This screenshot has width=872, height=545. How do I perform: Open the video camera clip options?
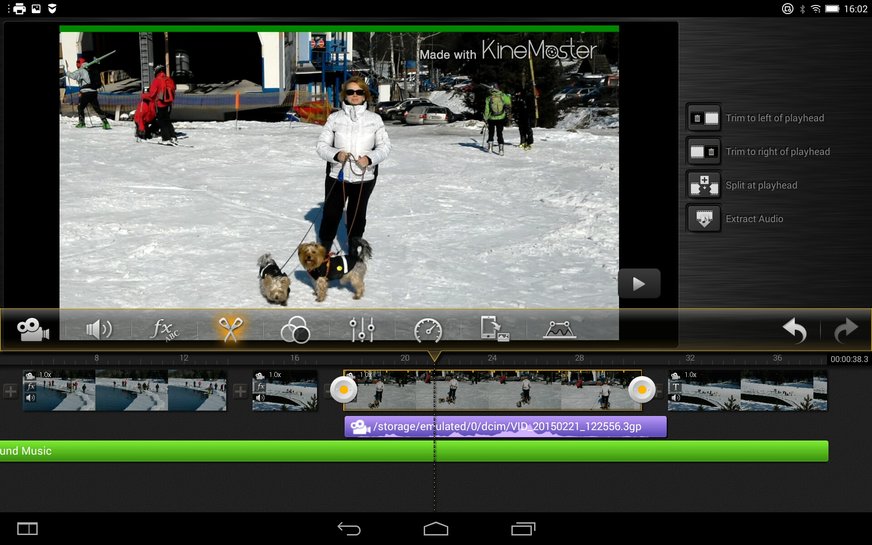click(x=33, y=329)
